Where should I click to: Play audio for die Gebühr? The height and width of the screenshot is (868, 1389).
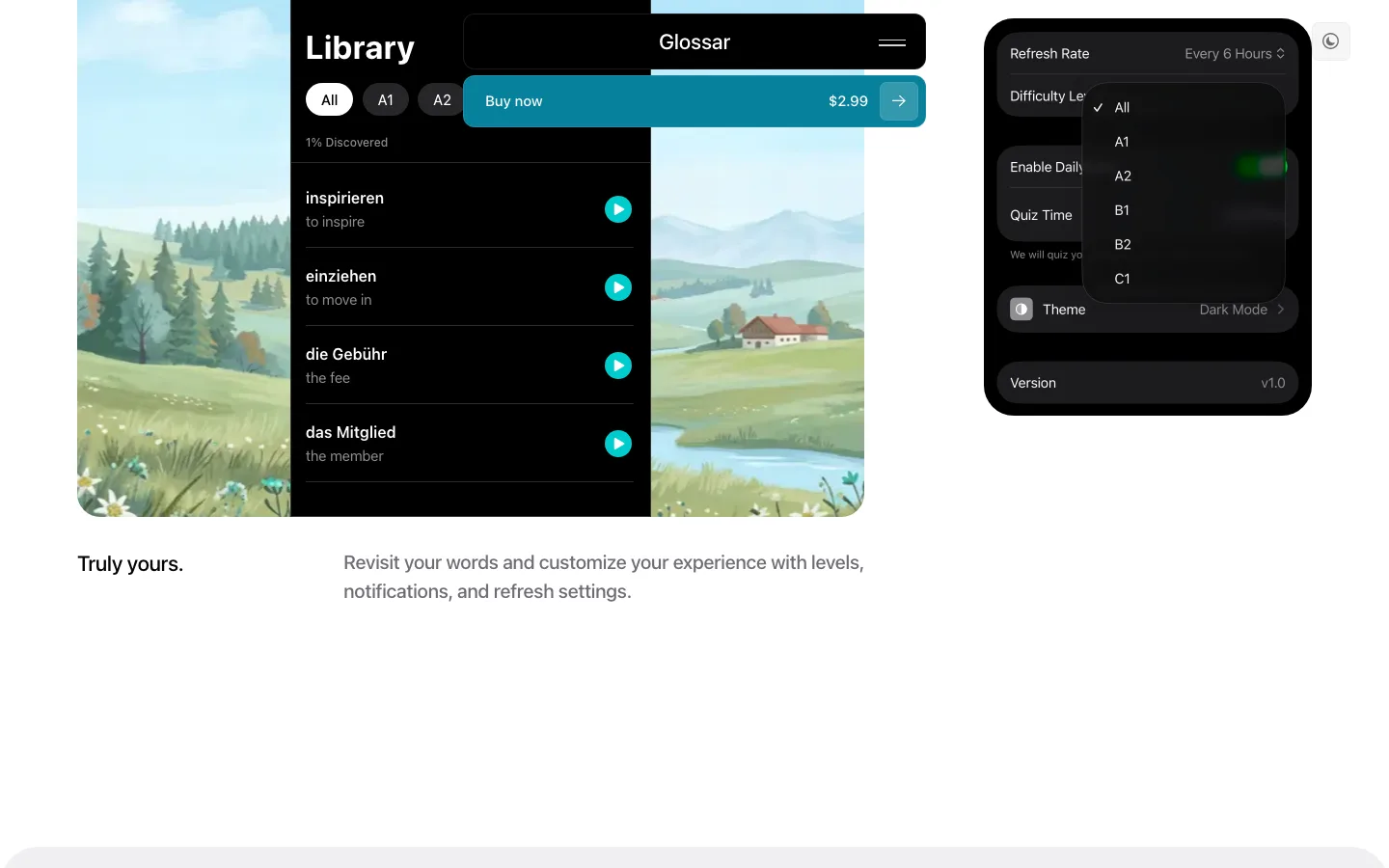(x=618, y=366)
